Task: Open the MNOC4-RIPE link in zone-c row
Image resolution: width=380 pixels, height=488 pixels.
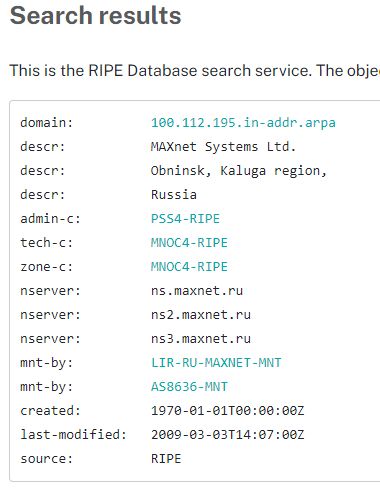Action: (x=189, y=267)
